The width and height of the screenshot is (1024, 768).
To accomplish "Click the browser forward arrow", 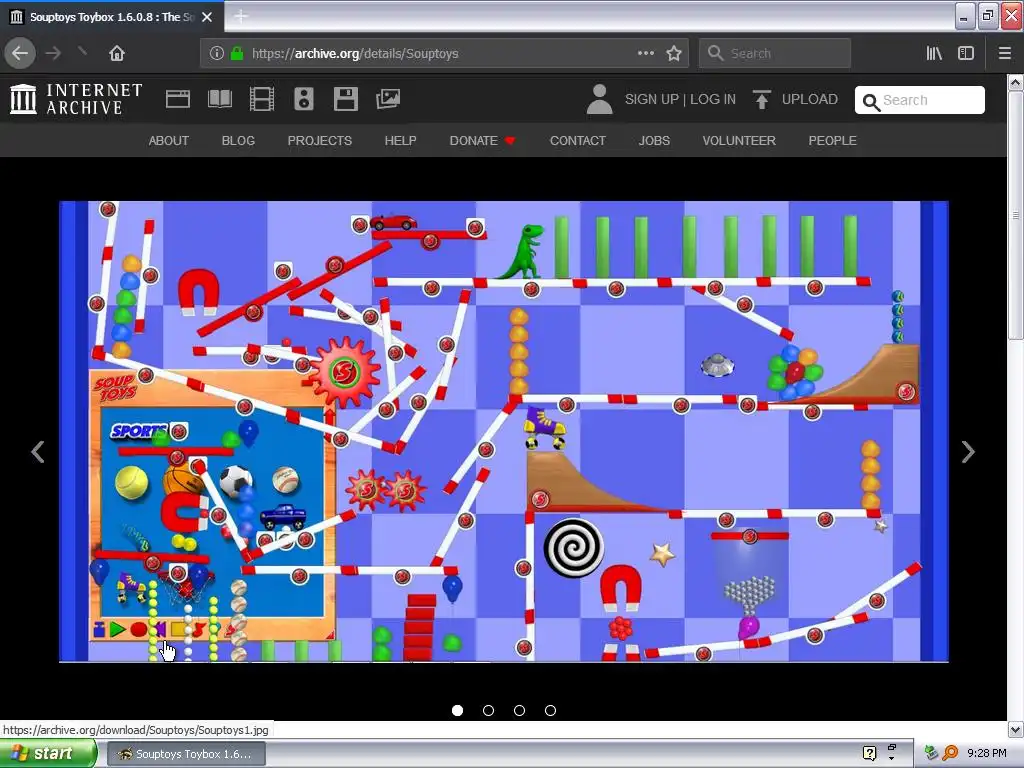I will tap(54, 53).
